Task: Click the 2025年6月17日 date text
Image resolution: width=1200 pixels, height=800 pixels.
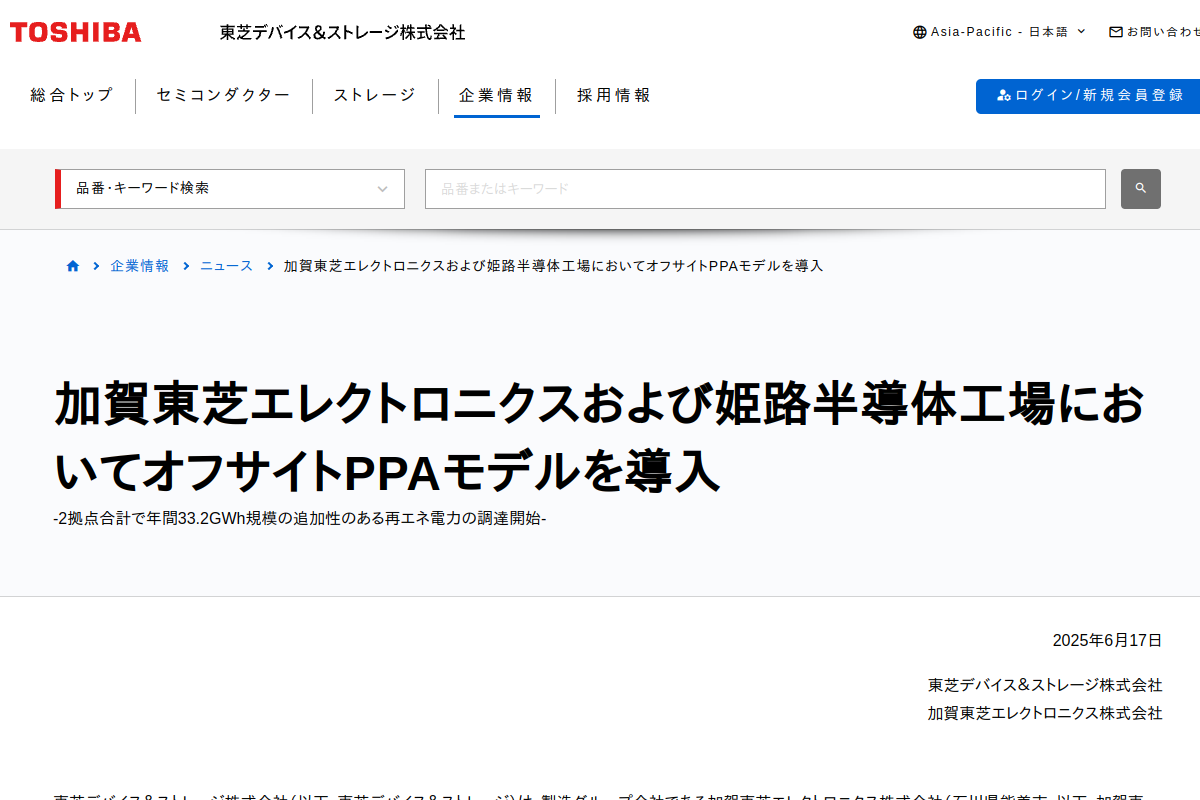Action: click(x=1107, y=640)
